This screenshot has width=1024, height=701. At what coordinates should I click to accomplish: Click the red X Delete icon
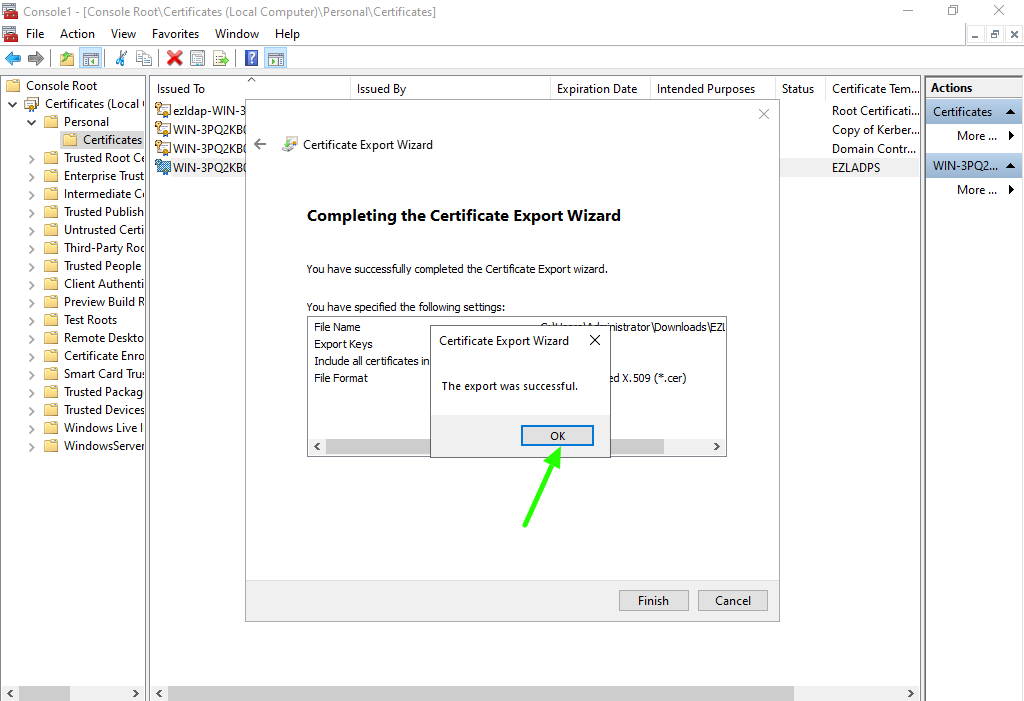click(x=175, y=59)
